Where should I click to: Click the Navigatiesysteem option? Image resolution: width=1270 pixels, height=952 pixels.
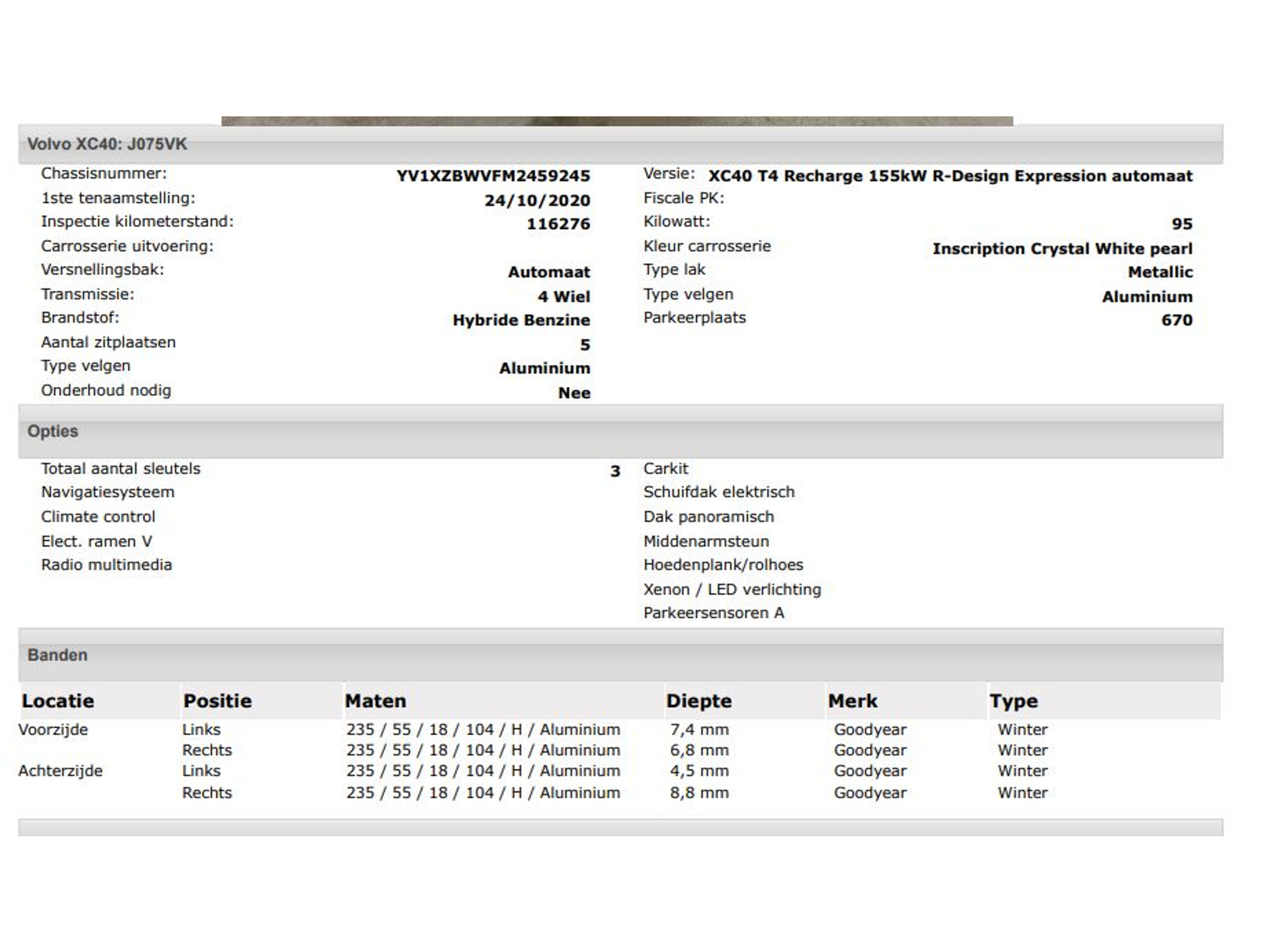pyautogui.click(x=108, y=493)
